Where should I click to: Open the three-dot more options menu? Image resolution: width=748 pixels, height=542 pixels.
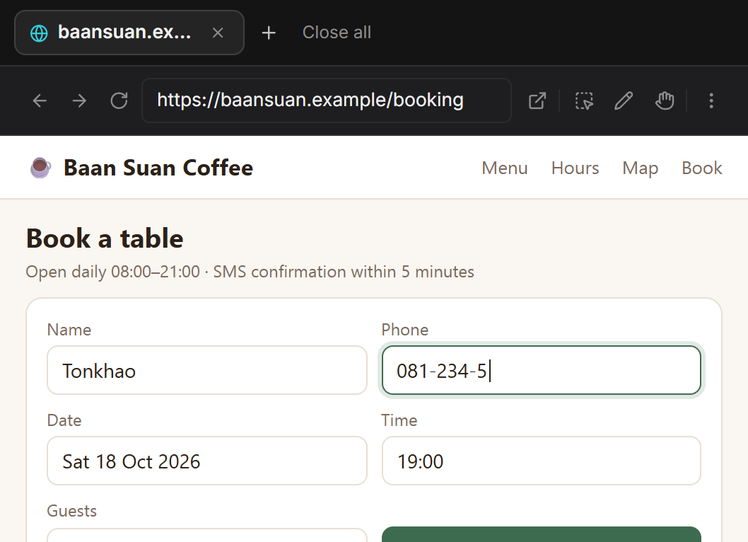711,101
